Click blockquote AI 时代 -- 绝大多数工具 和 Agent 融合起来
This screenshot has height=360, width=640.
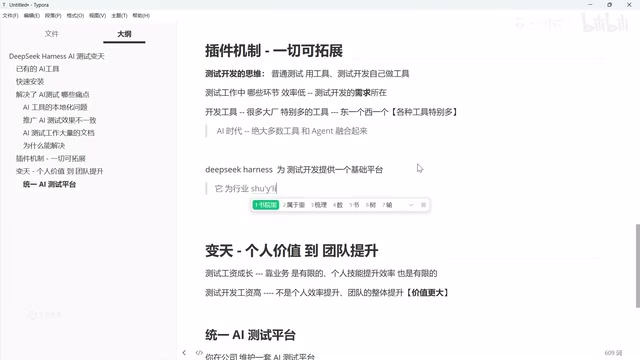[292, 131]
